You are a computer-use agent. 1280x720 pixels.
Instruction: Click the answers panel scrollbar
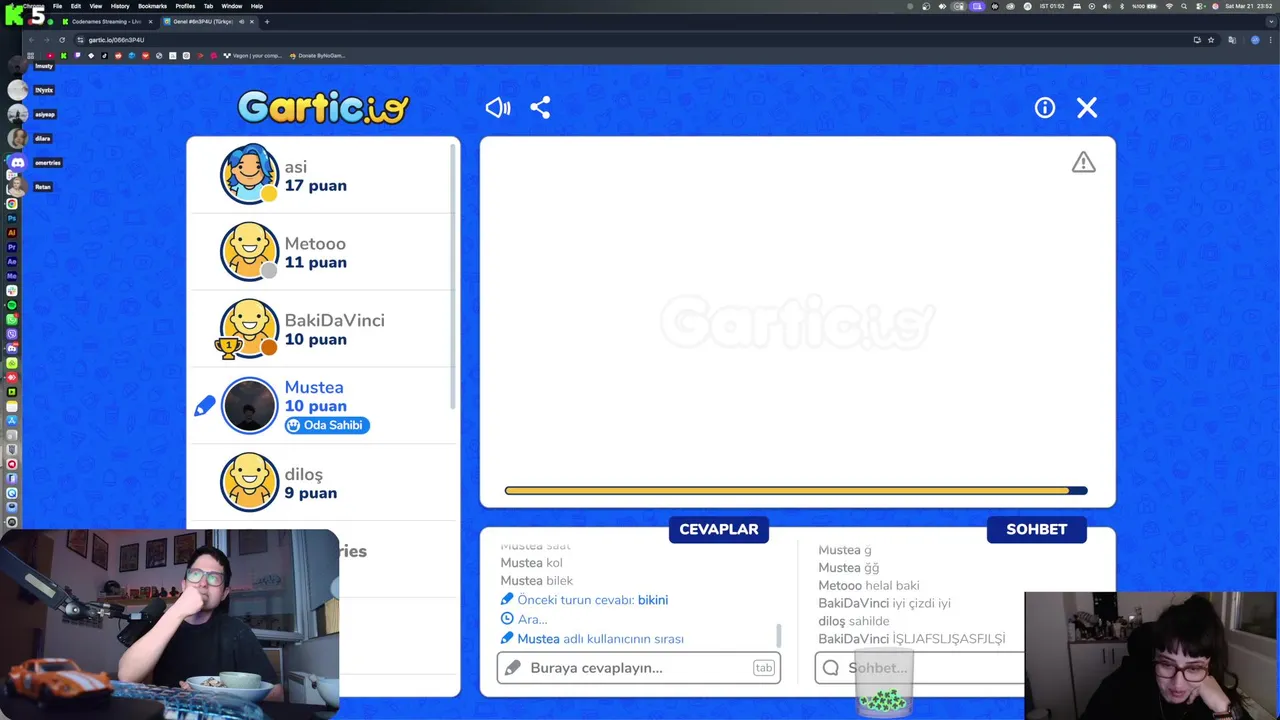coord(779,636)
